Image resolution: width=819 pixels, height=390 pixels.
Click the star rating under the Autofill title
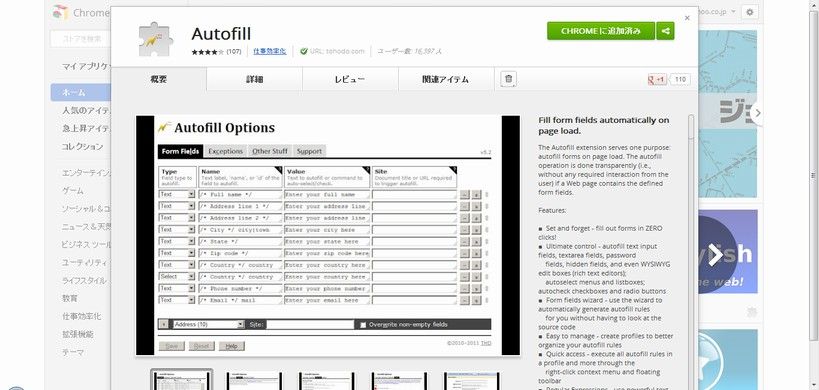tap(207, 52)
